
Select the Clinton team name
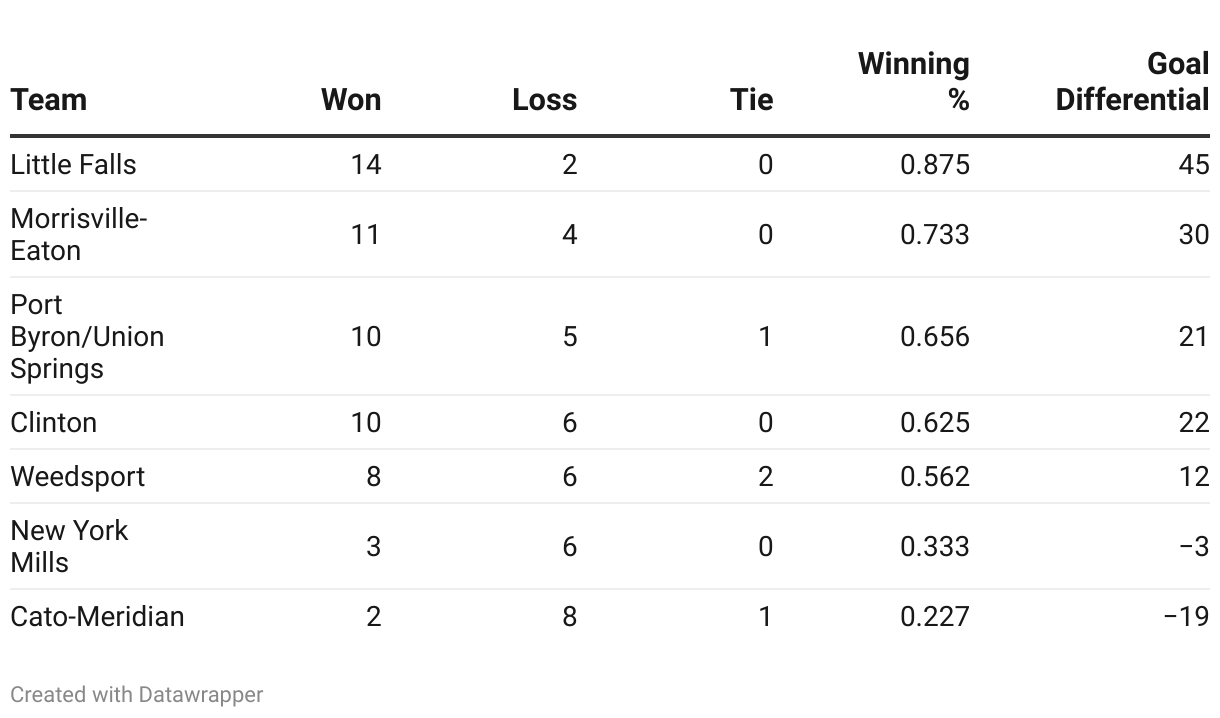[54, 422]
